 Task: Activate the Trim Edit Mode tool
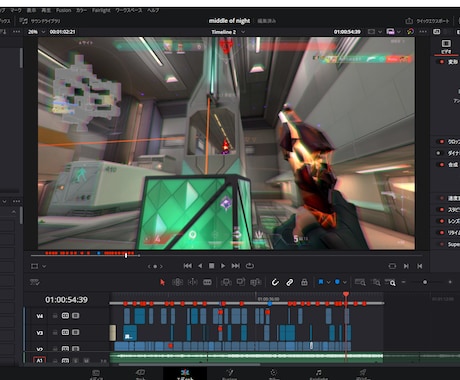177,282
